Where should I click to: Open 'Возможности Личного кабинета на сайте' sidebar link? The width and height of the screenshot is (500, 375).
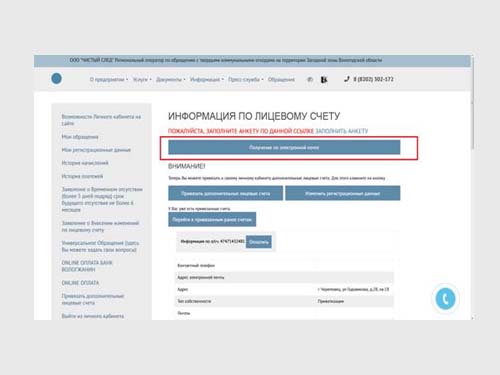tap(101, 120)
